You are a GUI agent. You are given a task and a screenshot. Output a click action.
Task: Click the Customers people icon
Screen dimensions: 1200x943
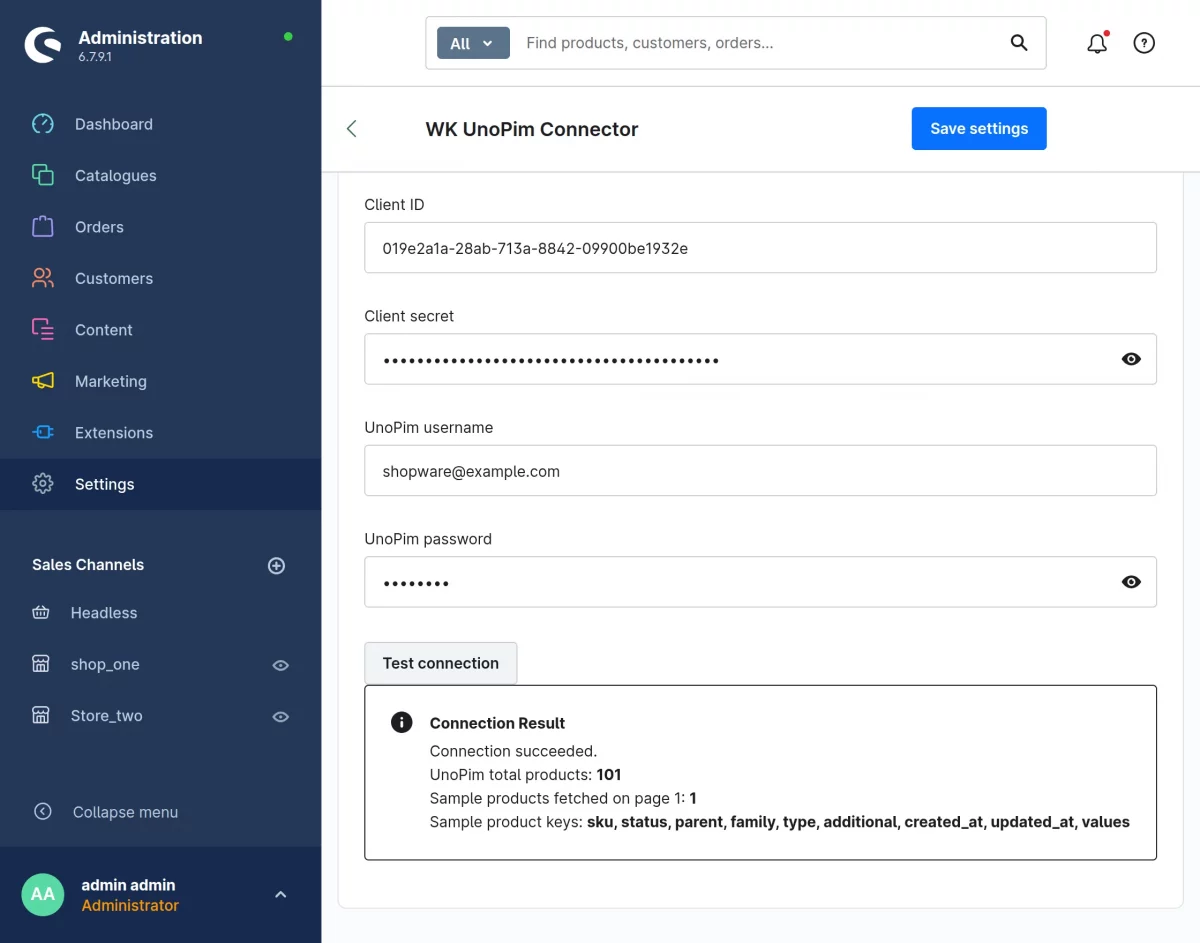tap(42, 278)
